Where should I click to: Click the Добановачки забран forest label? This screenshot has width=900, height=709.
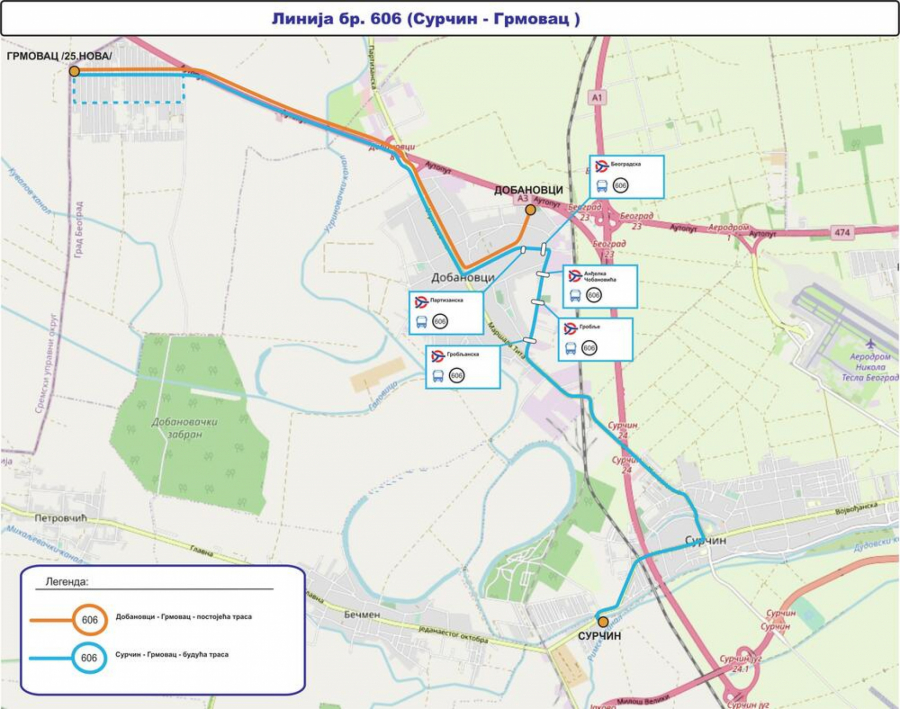click(184, 429)
